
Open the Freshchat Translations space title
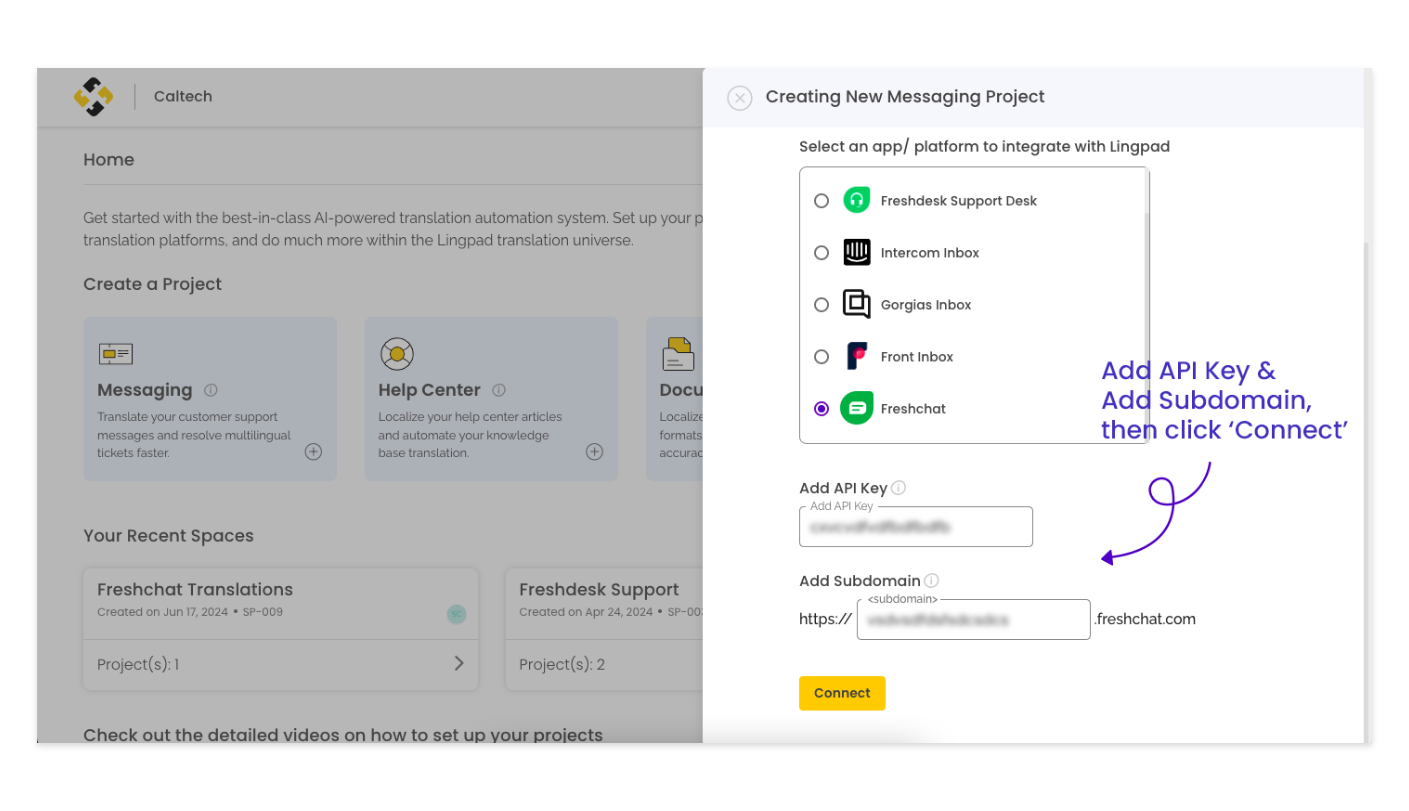pos(195,590)
